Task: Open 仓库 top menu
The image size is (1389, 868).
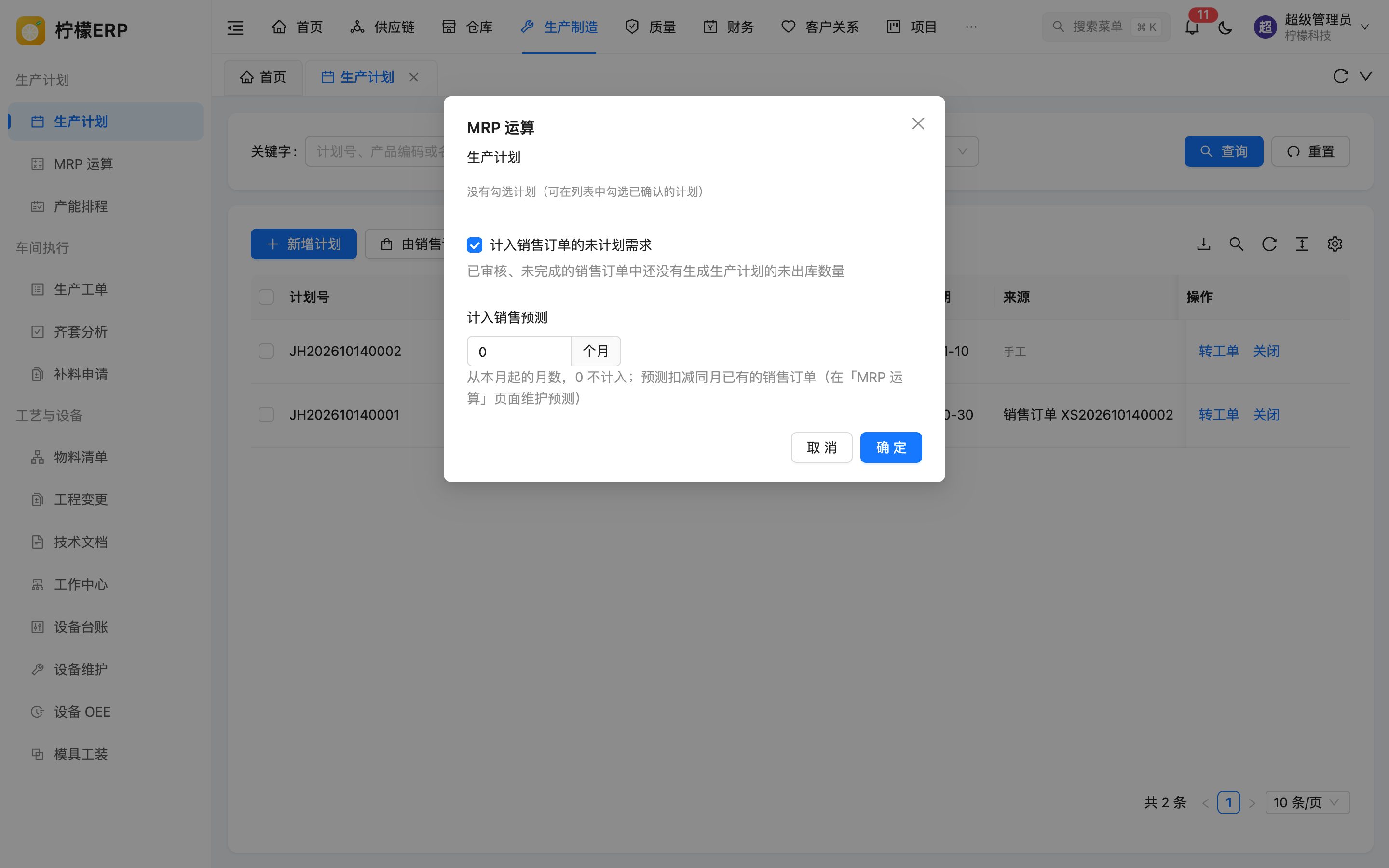Action: [x=467, y=27]
